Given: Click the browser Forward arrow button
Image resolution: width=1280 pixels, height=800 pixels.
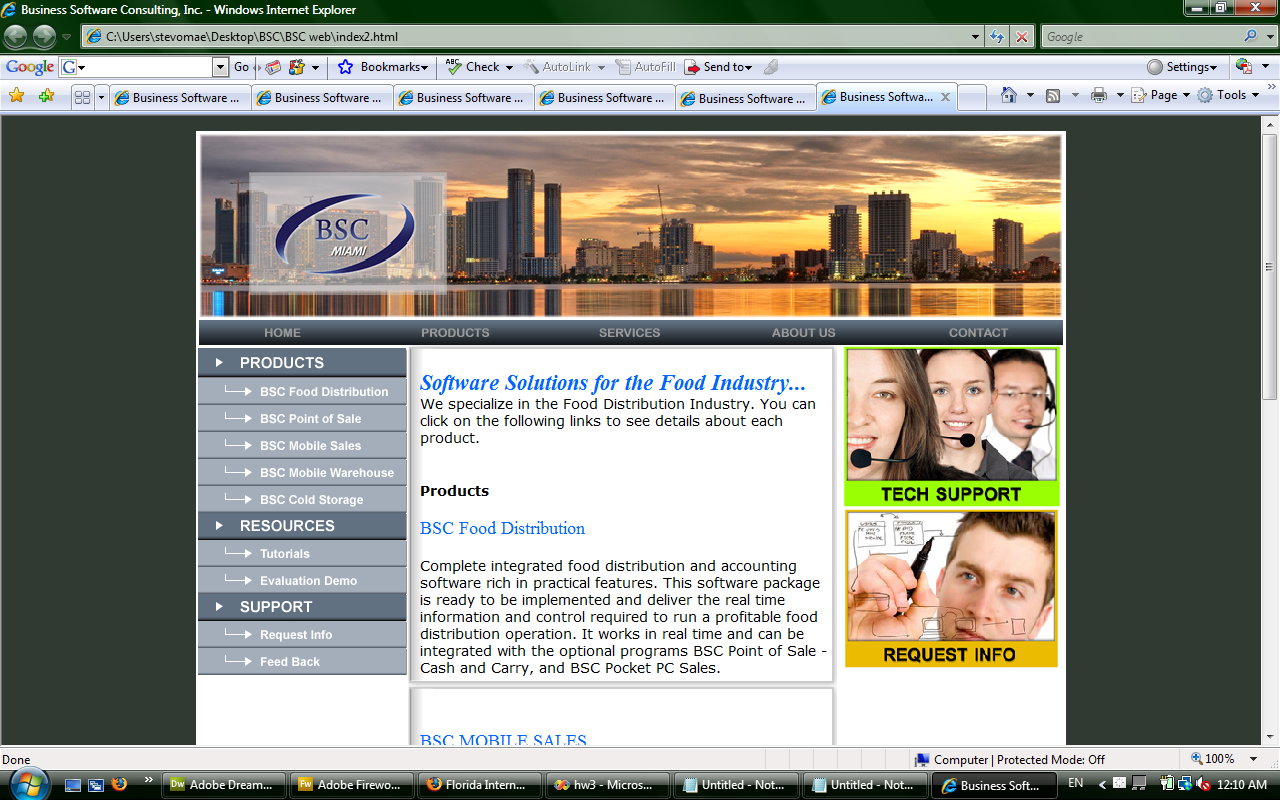Looking at the screenshot, I should point(44,37).
